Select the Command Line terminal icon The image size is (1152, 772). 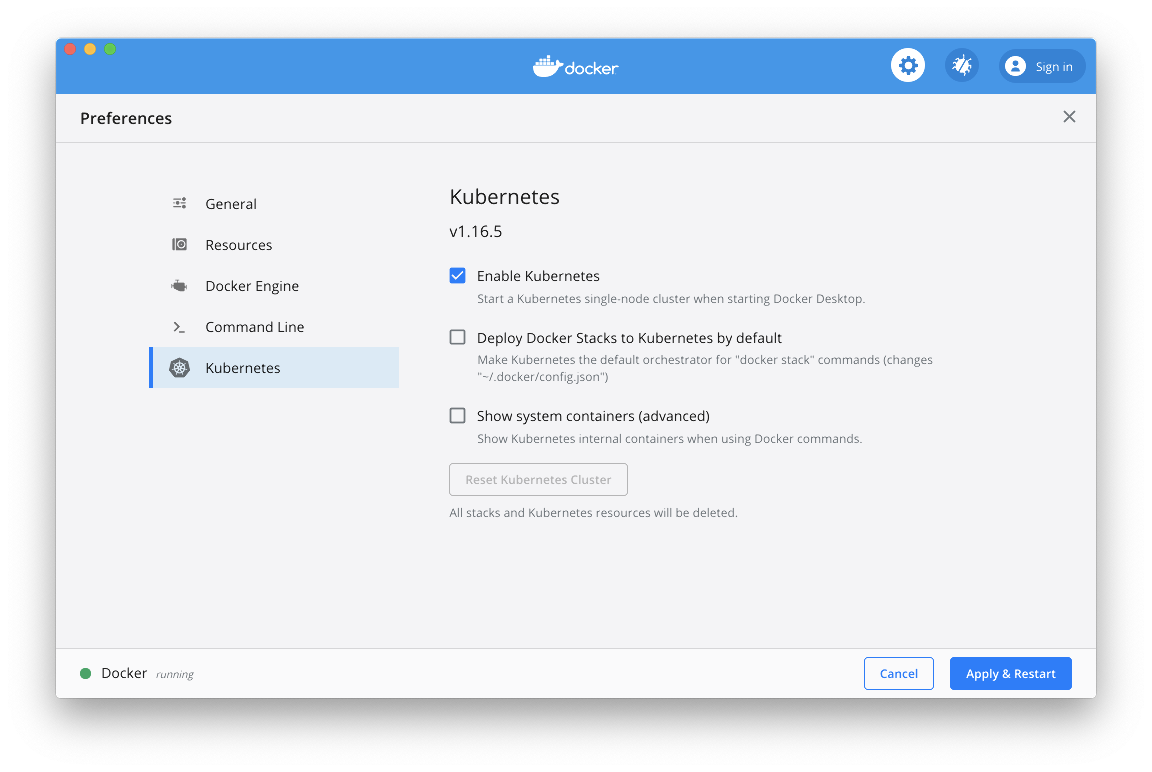point(179,326)
